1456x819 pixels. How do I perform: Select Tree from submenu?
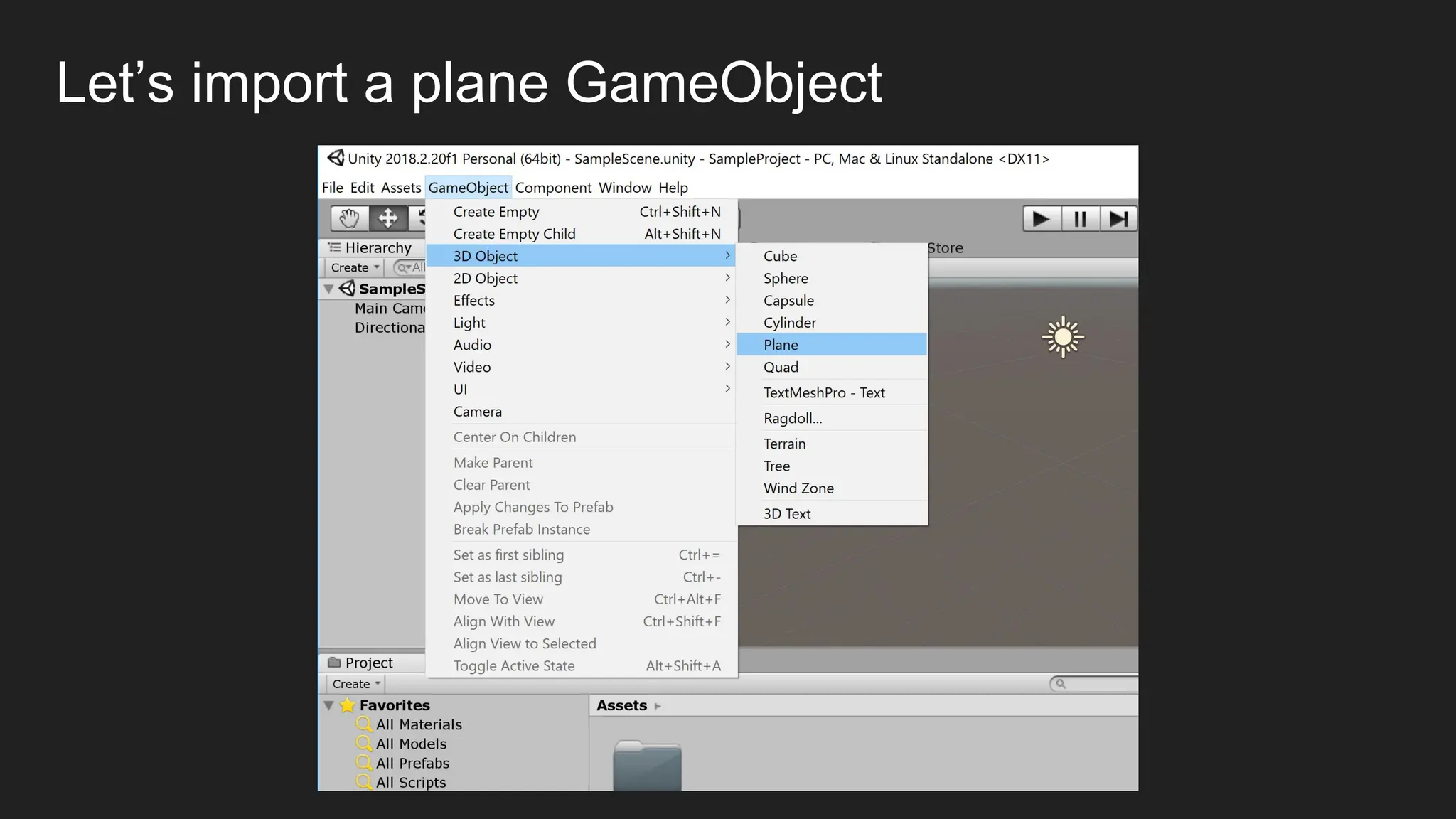(832, 466)
